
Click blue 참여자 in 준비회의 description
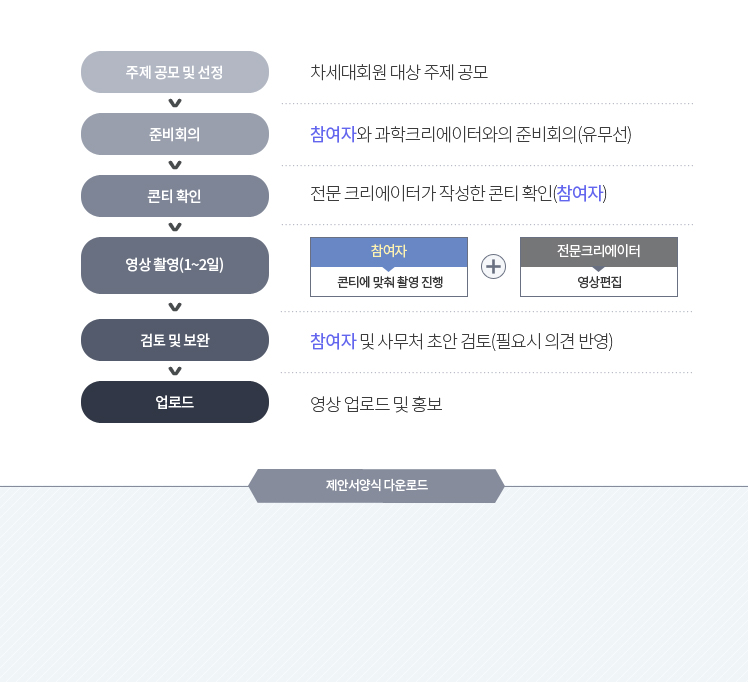click(333, 134)
